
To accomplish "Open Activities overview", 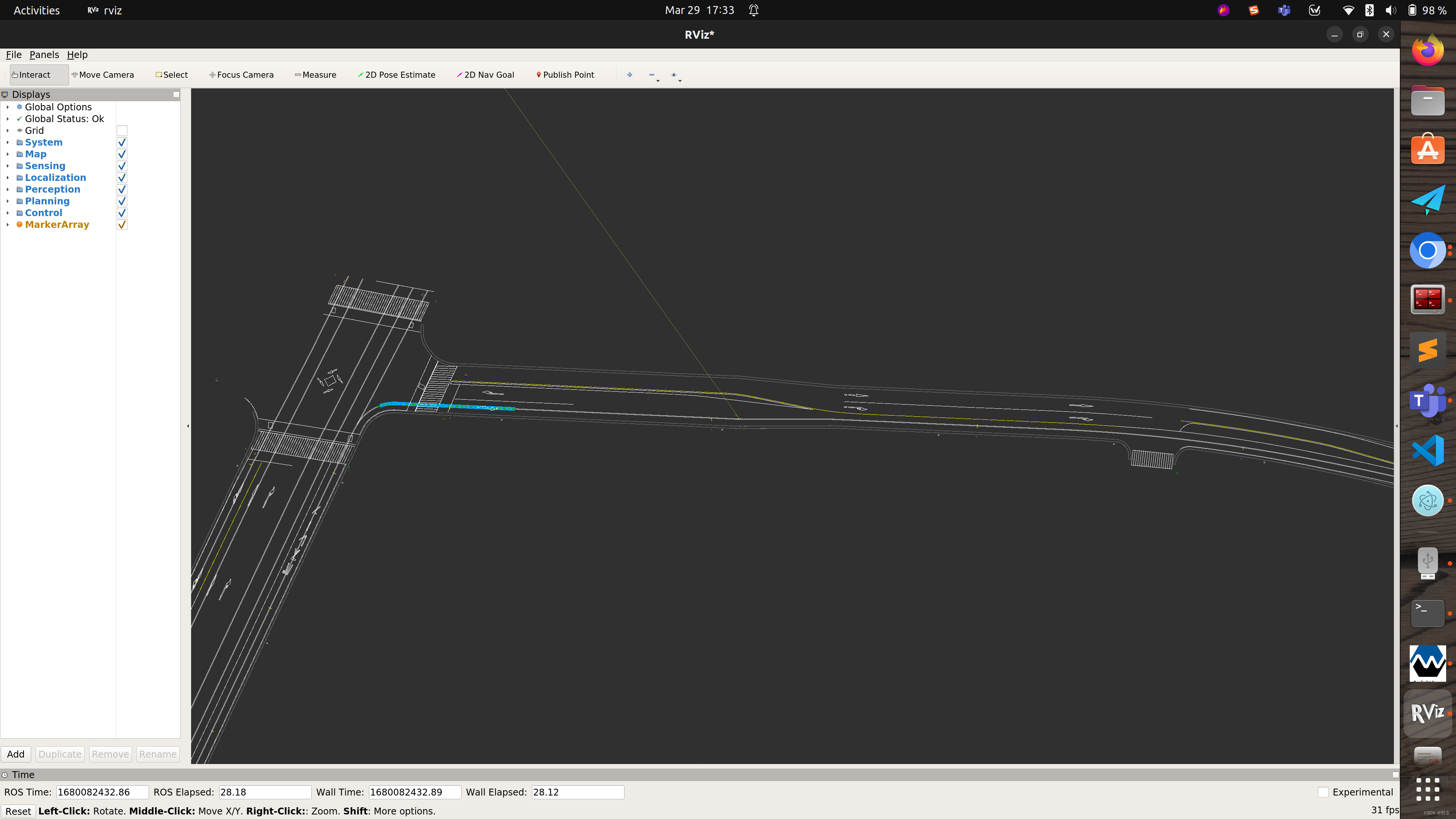I will tap(36, 10).
